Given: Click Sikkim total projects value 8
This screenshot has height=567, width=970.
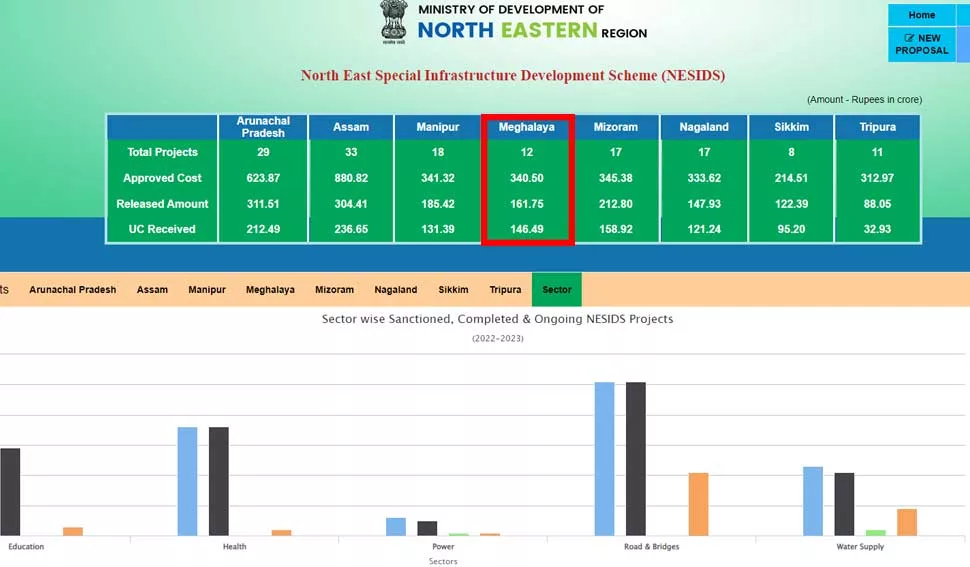Looking at the screenshot, I should click(791, 152).
